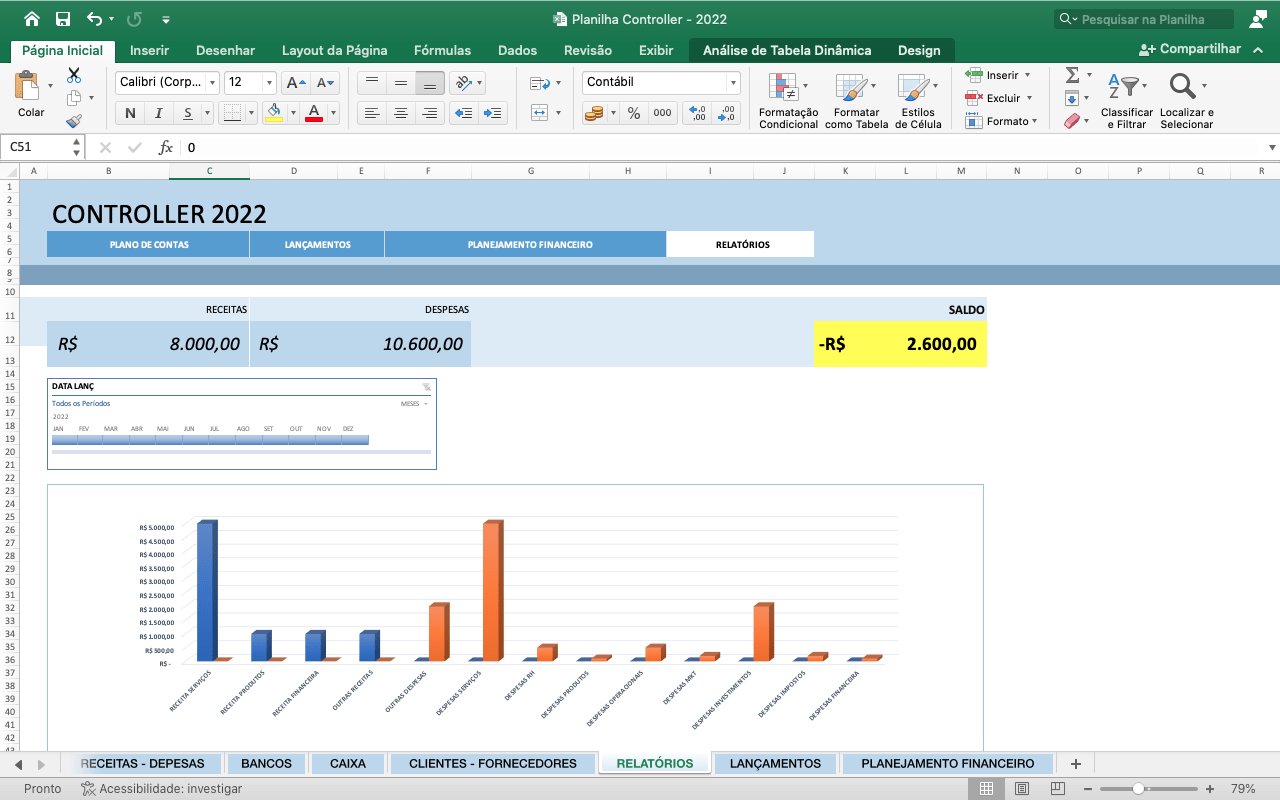Click the AutoSum sigma icon
This screenshot has width=1280, height=800.
point(1072,75)
